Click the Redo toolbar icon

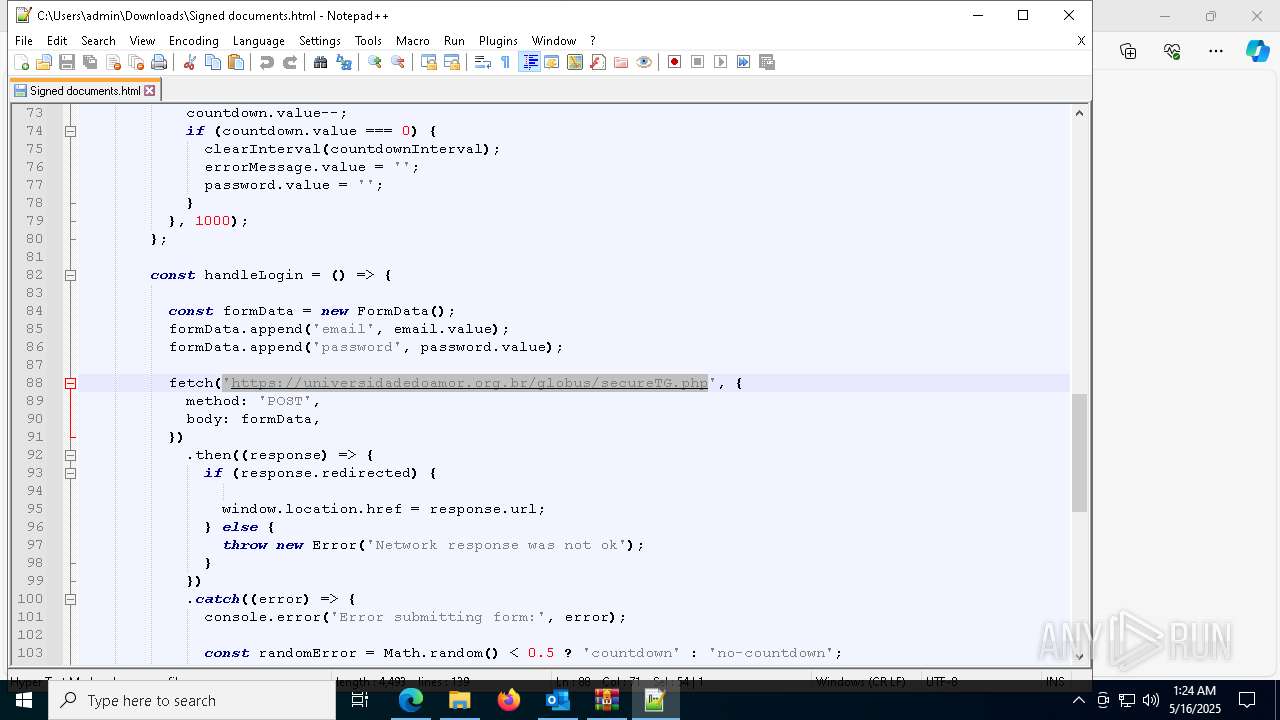point(290,62)
